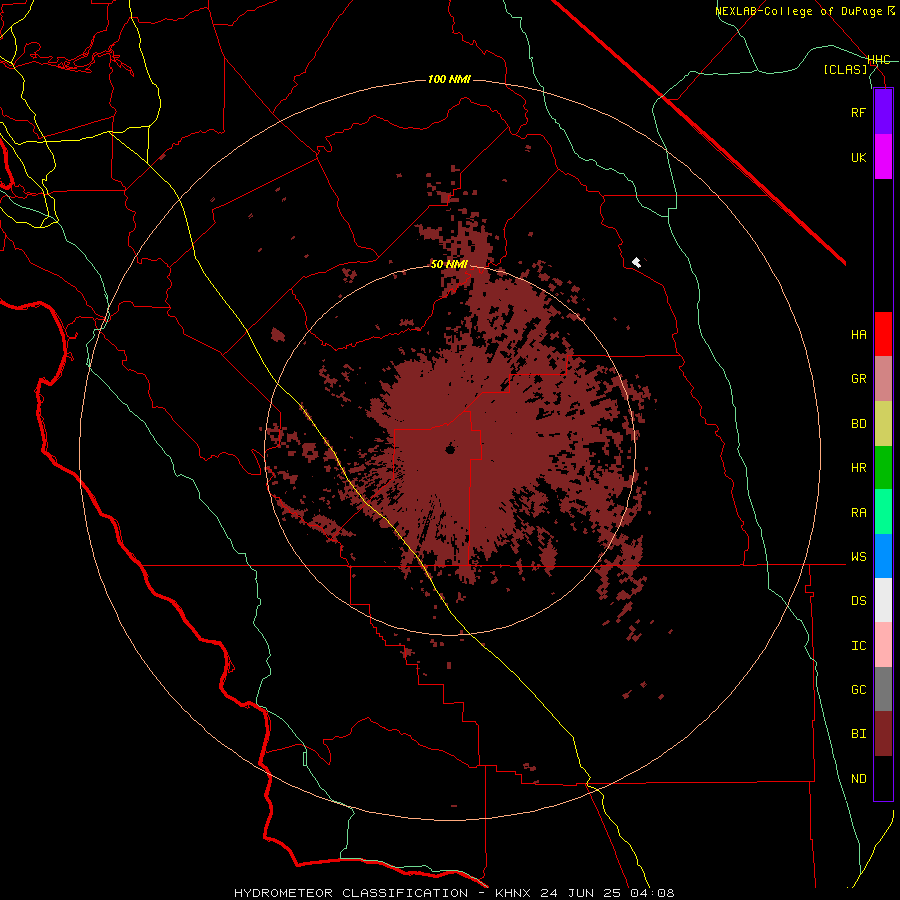Click the radar site center dot
The height and width of the screenshot is (900, 900).
click(x=450, y=449)
